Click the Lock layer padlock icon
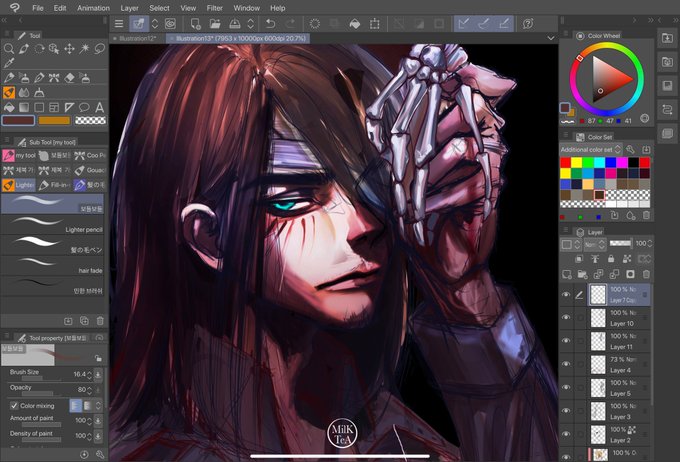 [x=611, y=259]
